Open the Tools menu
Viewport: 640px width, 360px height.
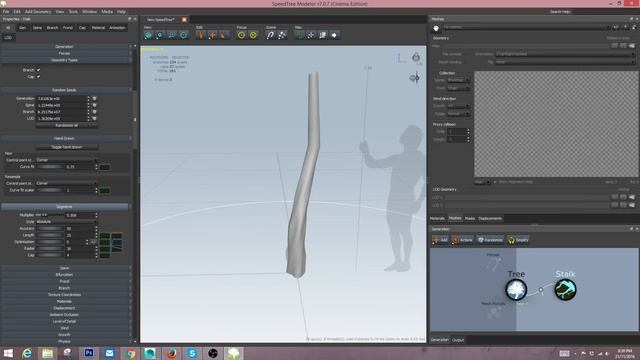pyautogui.click(x=73, y=12)
